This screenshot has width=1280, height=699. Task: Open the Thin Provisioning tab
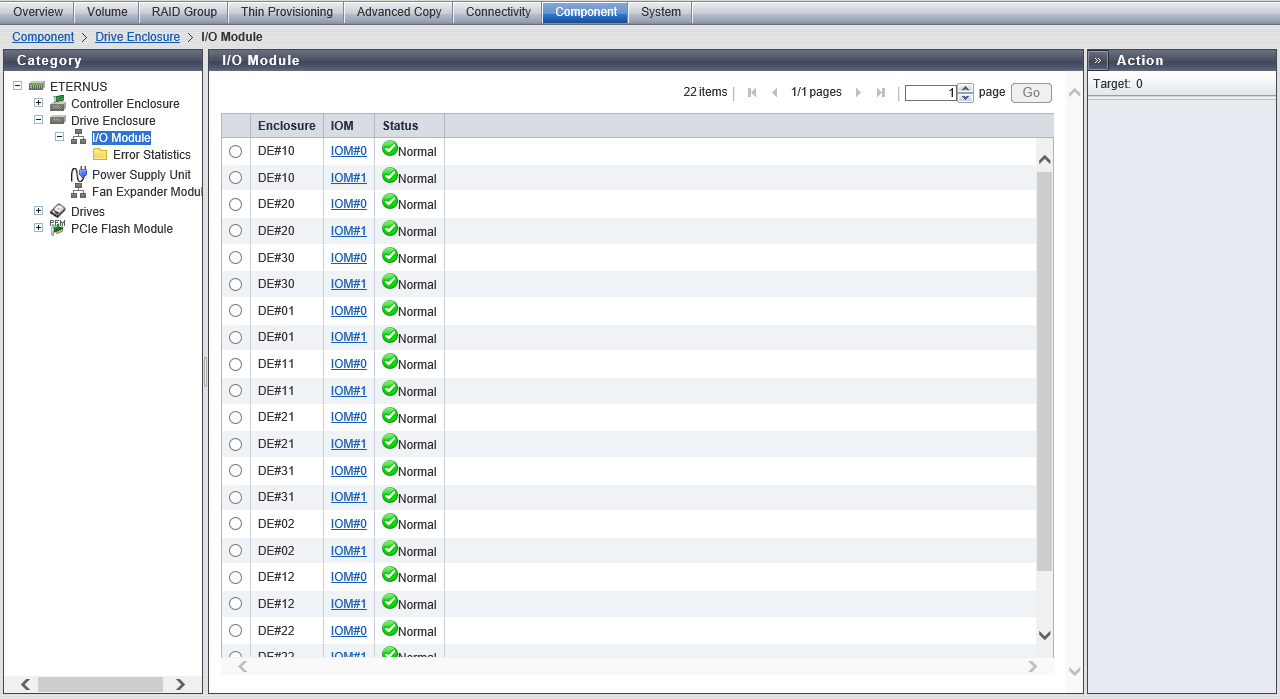coord(287,12)
